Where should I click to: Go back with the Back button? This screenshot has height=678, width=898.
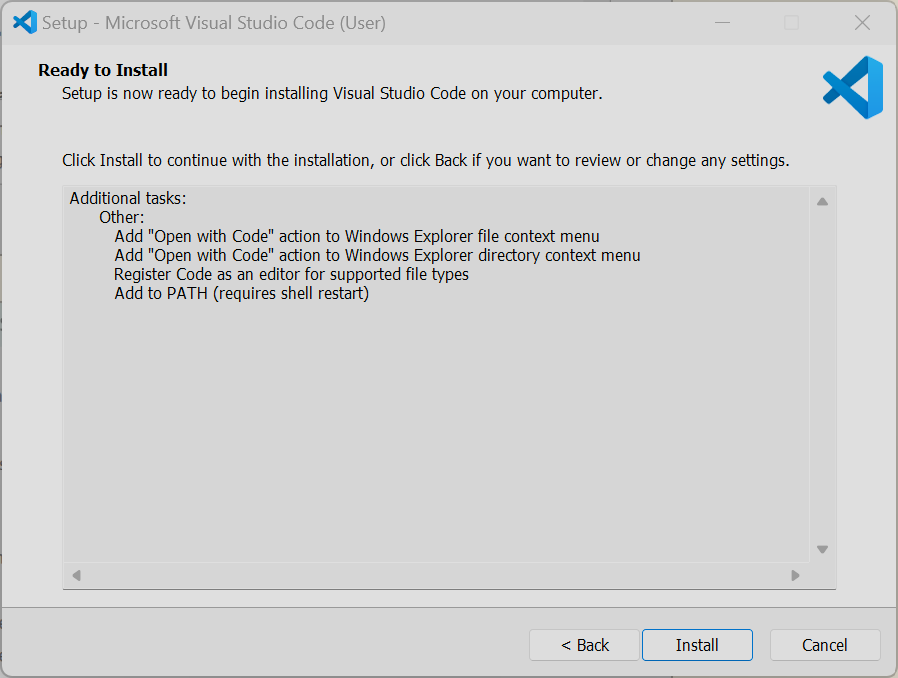(584, 645)
